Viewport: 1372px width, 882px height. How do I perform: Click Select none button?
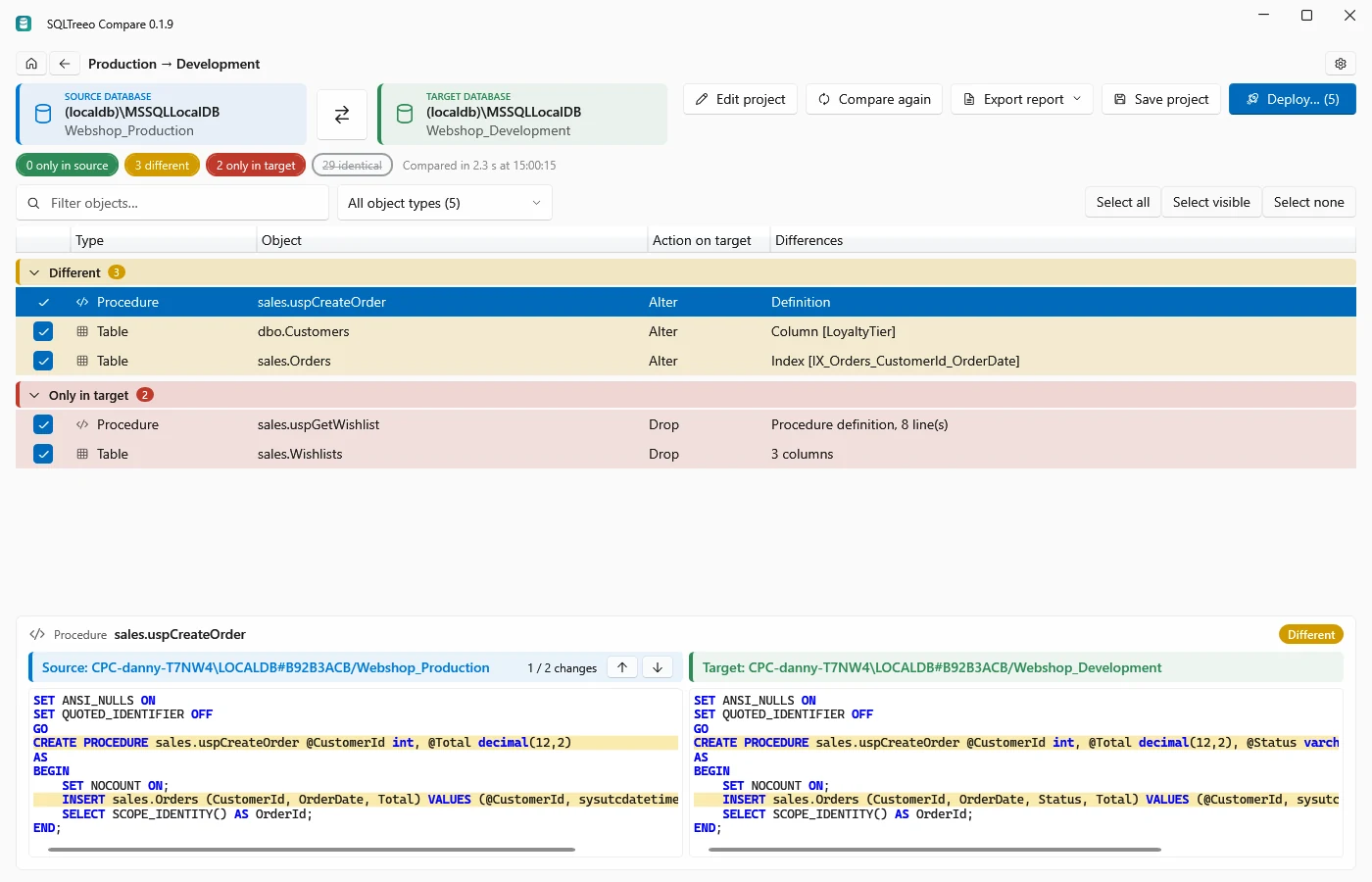1308,202
